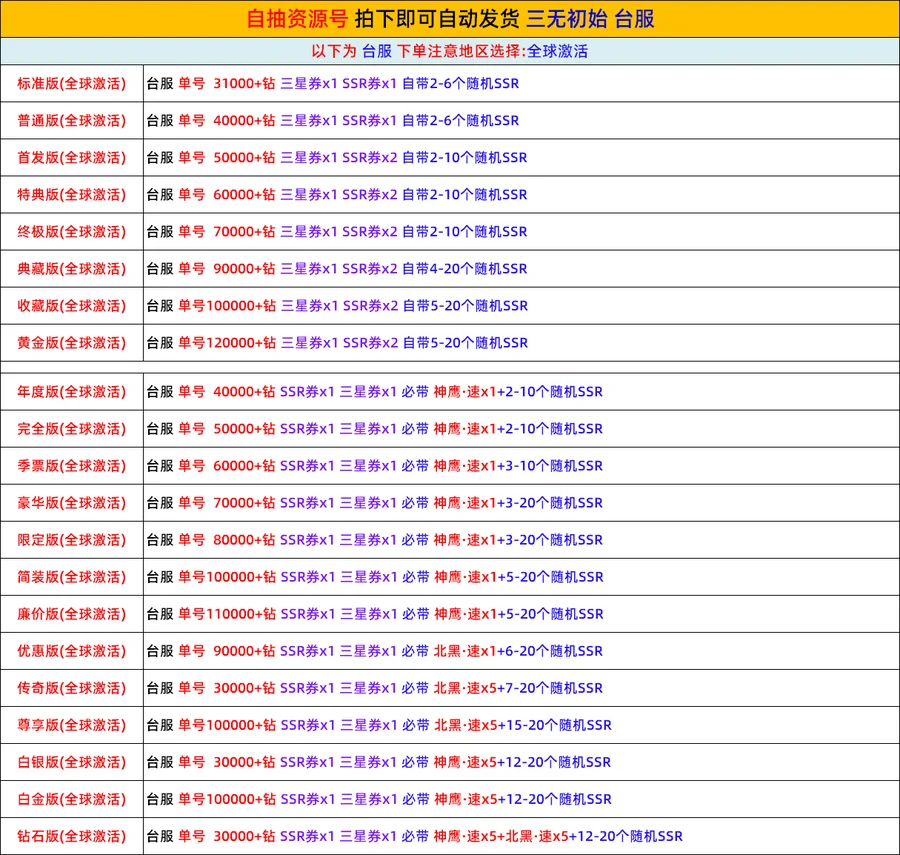Viewport: 900px width, 855px height.
Task: Click the 限定版(全球激活) row label
Action: tap(72, 540)
